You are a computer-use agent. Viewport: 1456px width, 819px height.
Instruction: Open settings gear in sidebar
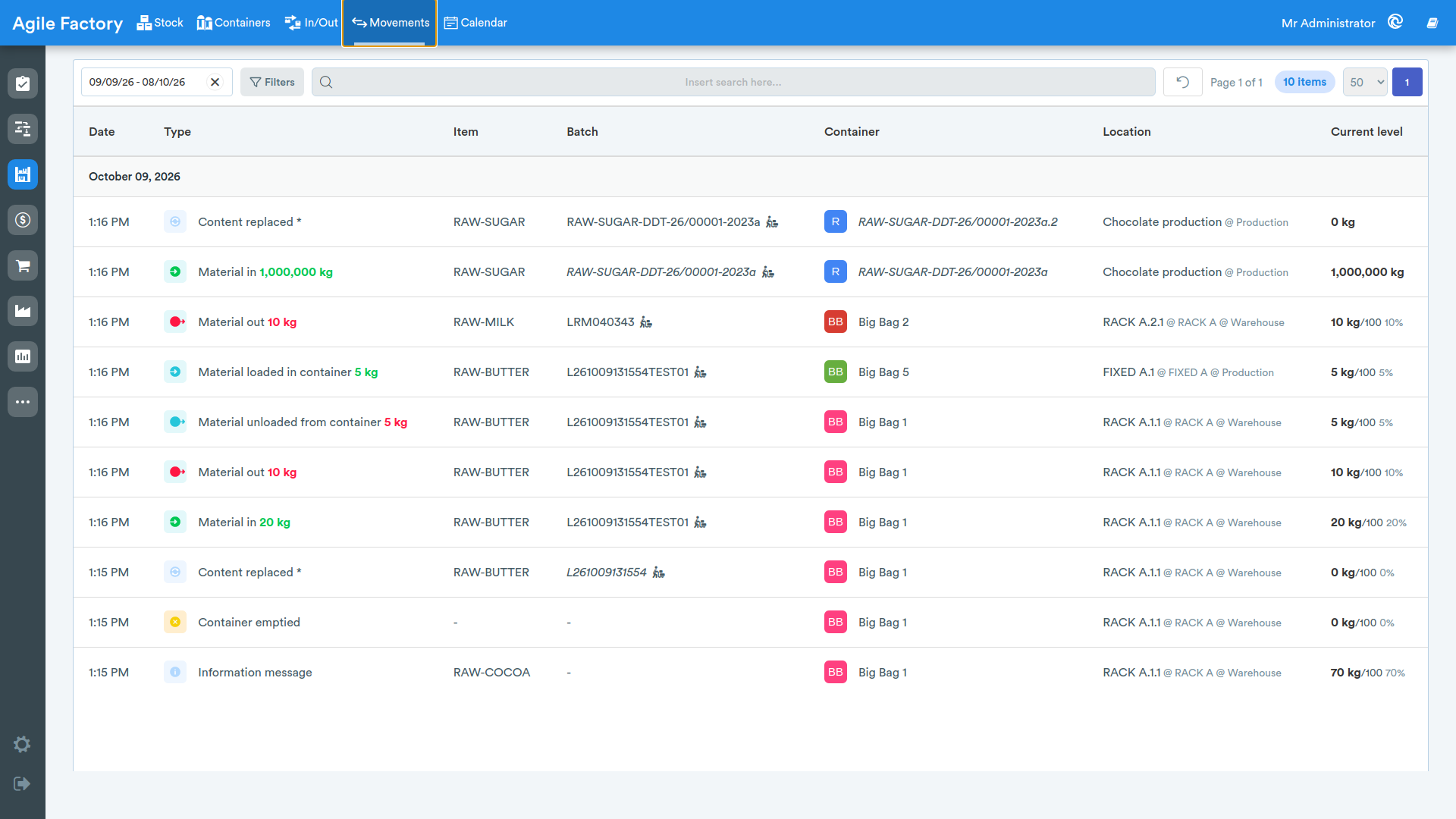coord(22,745)
